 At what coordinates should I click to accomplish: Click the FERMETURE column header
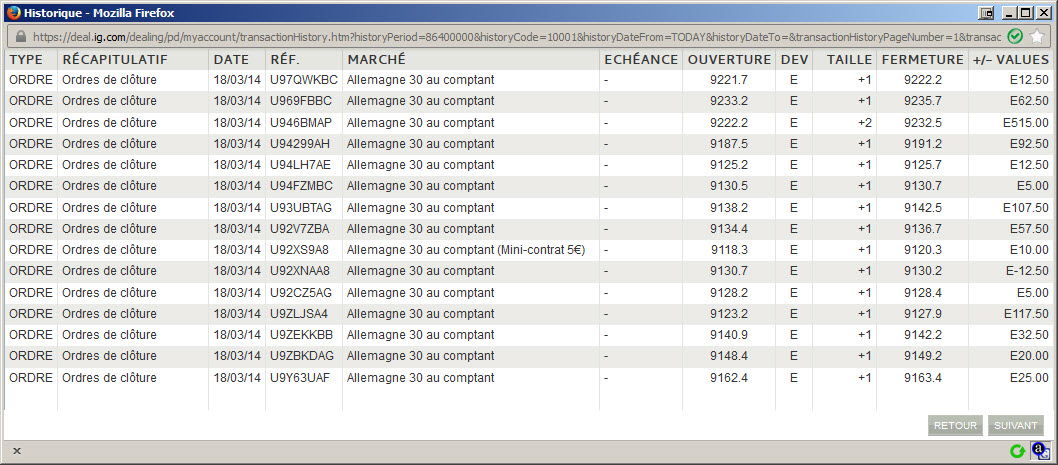pyautogui.click(x=922, y=59)
